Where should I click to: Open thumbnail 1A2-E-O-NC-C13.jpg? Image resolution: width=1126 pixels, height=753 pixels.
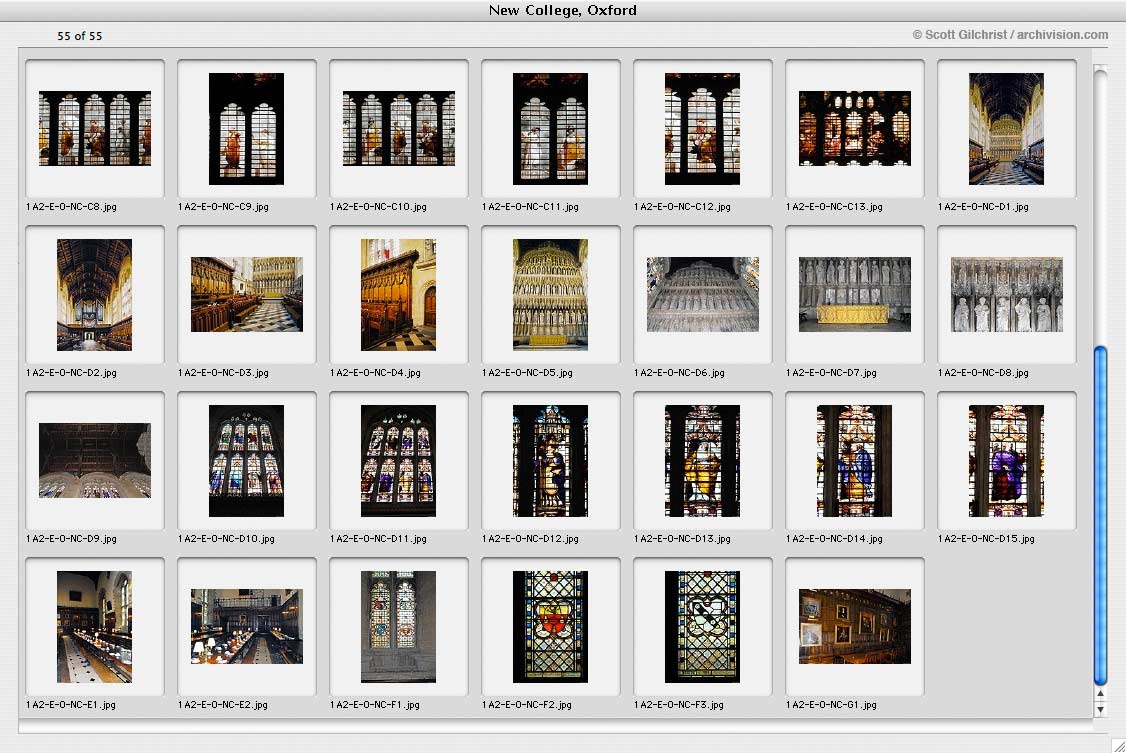(855, 128)
